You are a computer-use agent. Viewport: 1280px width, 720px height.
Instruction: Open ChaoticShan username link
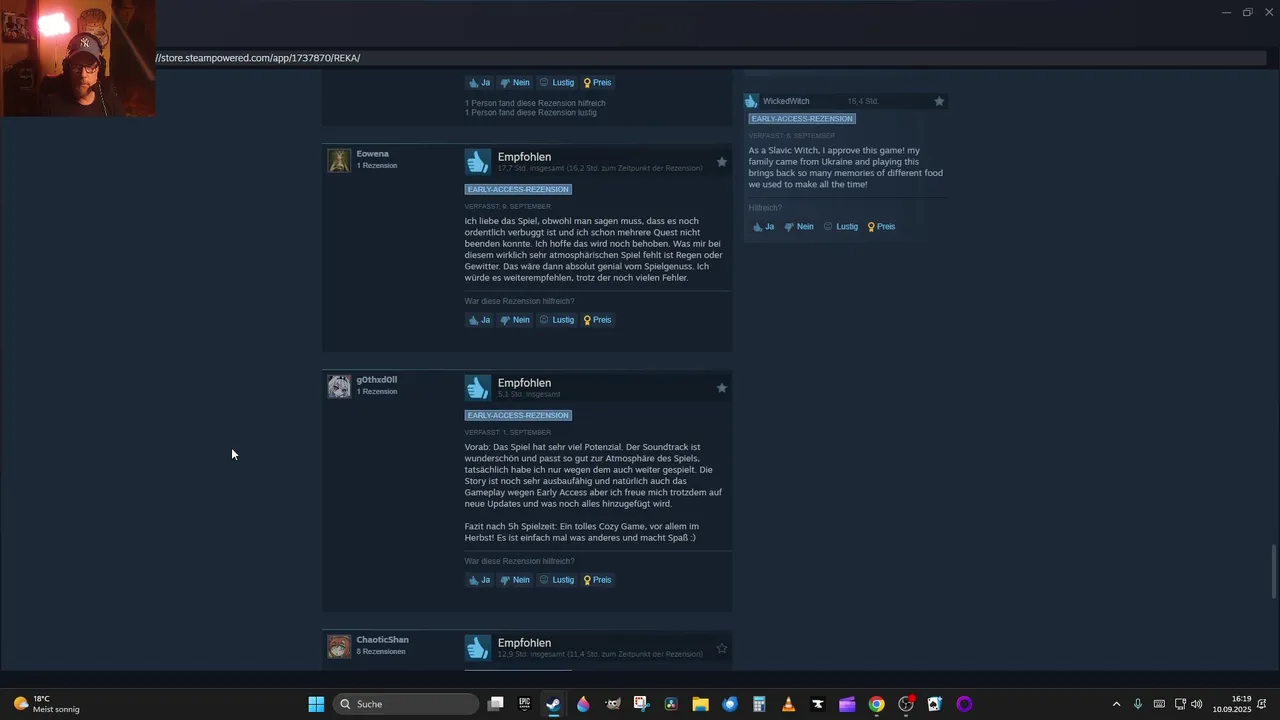point(382,640)
